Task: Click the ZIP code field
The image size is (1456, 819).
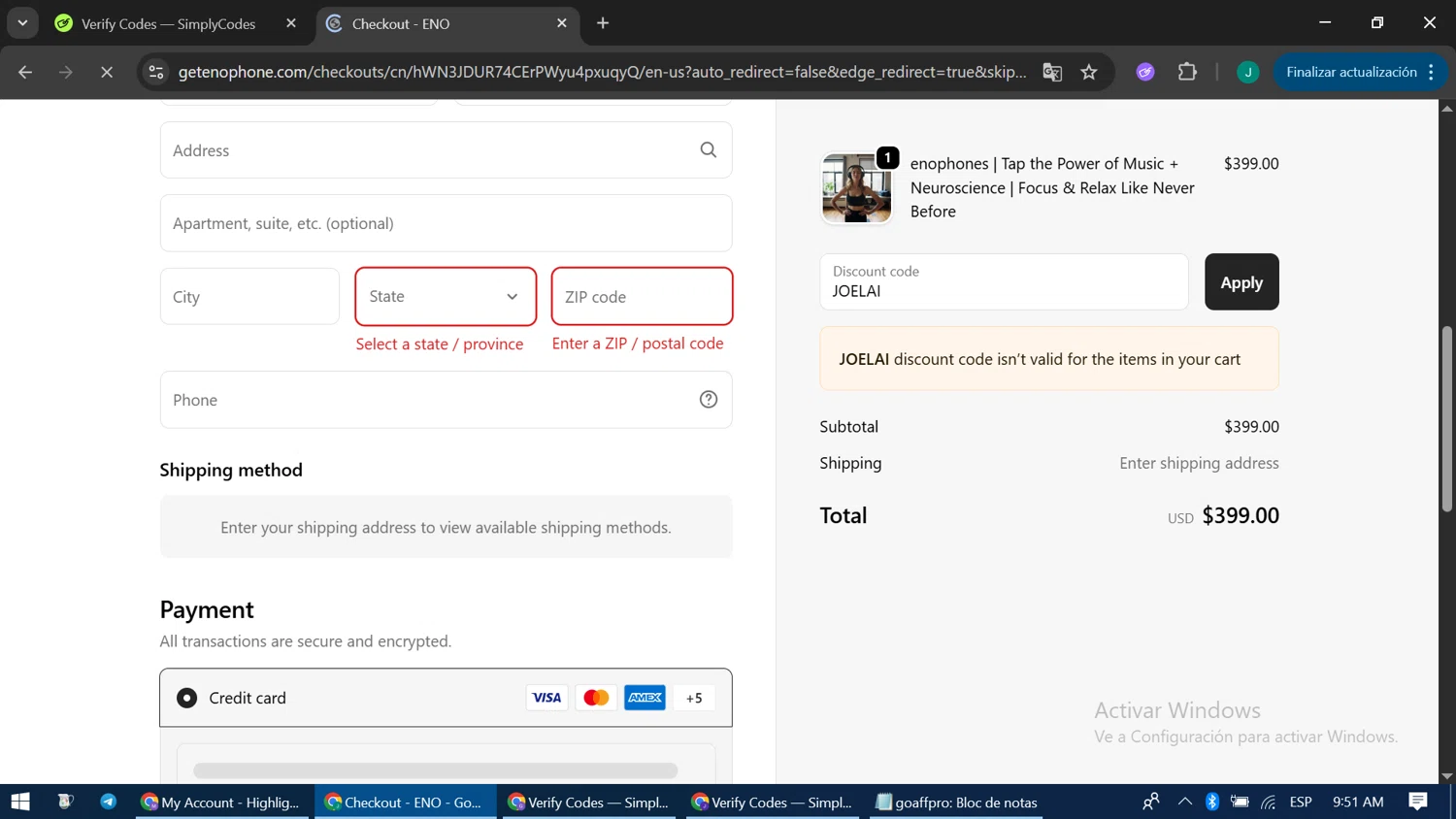Action: pos(642,296)
